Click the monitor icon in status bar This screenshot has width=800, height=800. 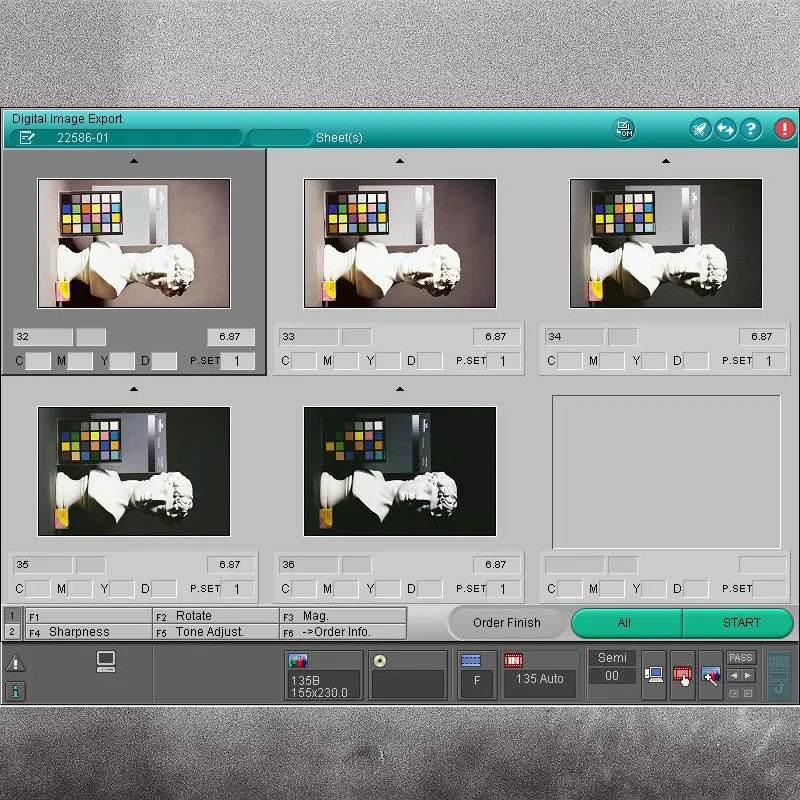[106, 661]
